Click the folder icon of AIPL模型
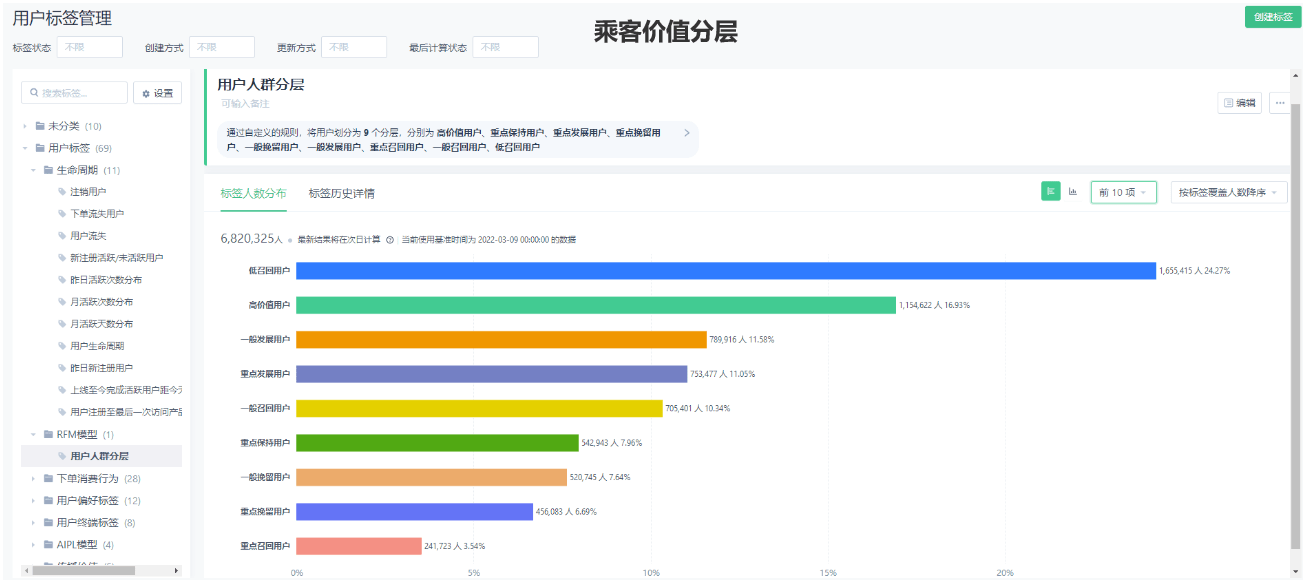 click(48, 545)
